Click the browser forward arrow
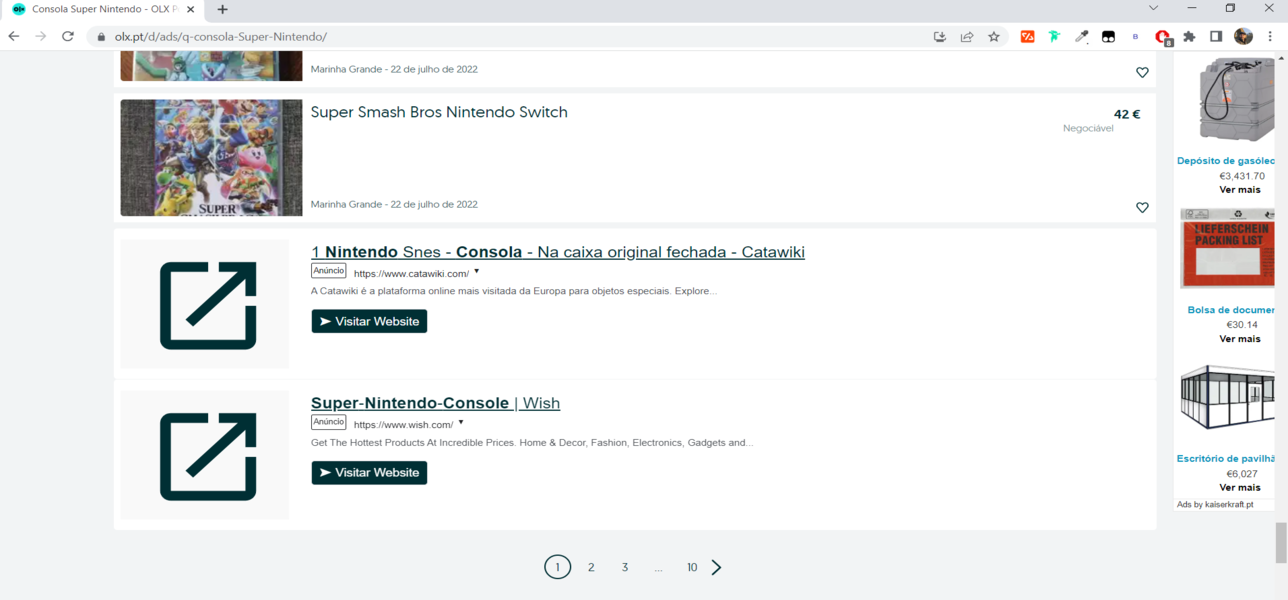1288x600 pixels. pyautogui.click(x=41, y=36)
